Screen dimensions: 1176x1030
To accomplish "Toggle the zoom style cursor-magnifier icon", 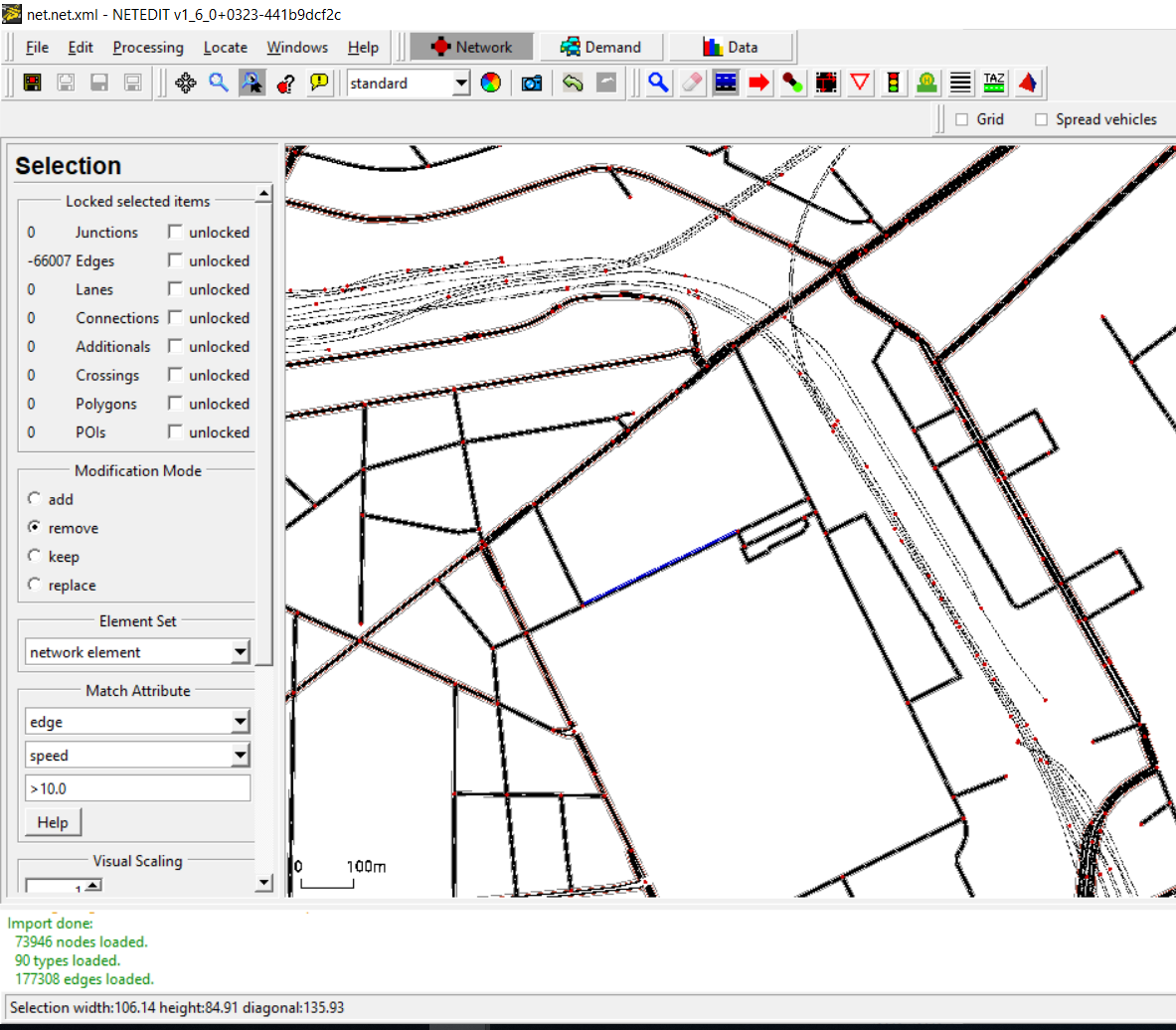I will pos(252,83).
